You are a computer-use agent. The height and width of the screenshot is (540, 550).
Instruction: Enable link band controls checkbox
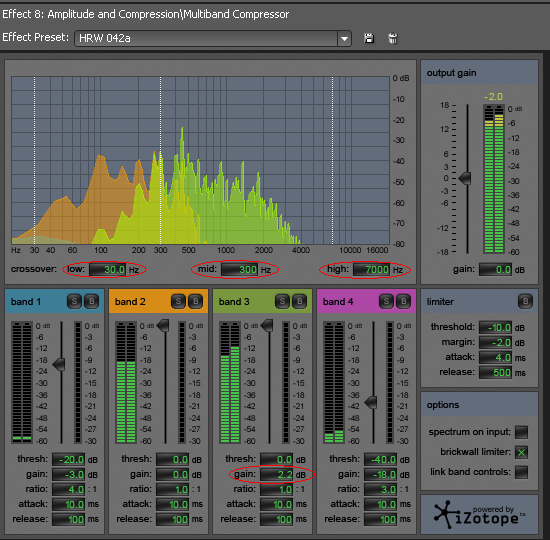point(521,472)
